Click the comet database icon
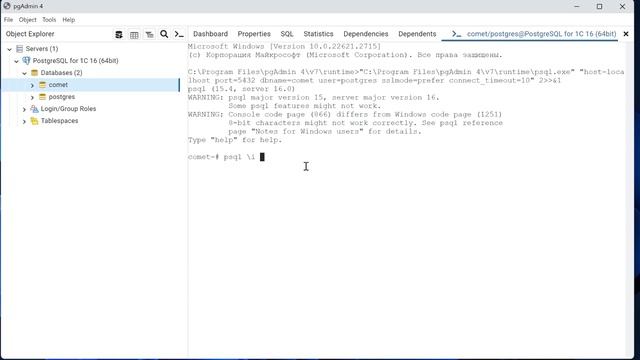 (42, 85)
